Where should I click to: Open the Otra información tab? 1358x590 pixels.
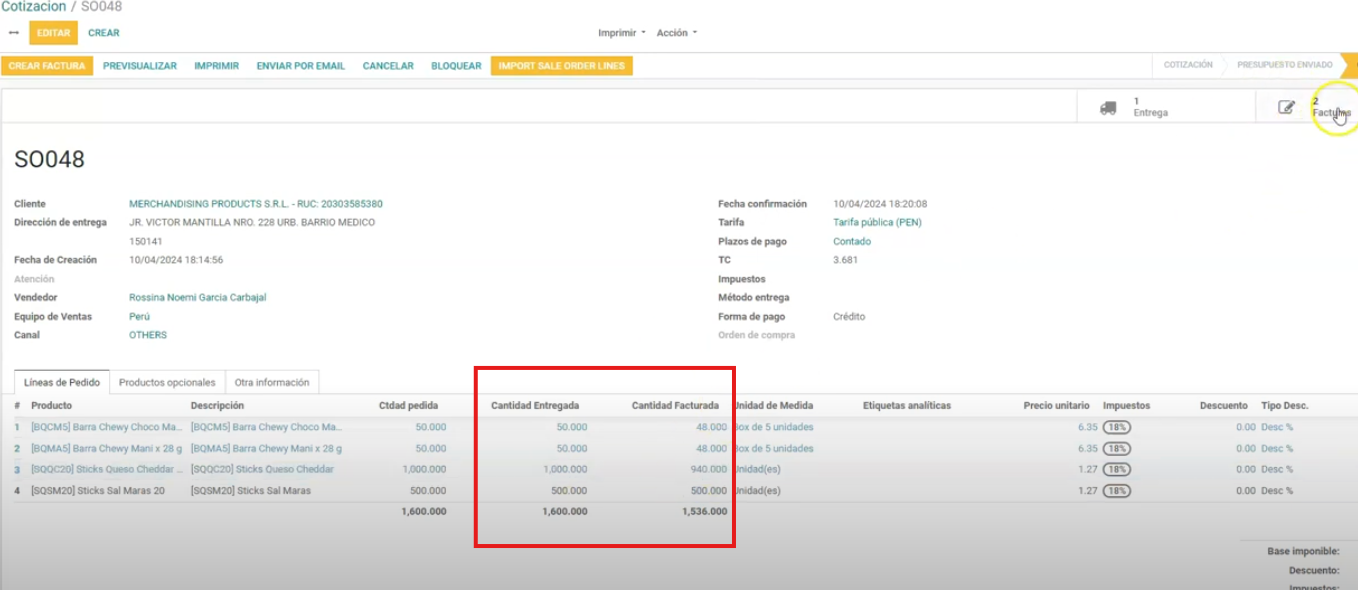coord(272,383)
